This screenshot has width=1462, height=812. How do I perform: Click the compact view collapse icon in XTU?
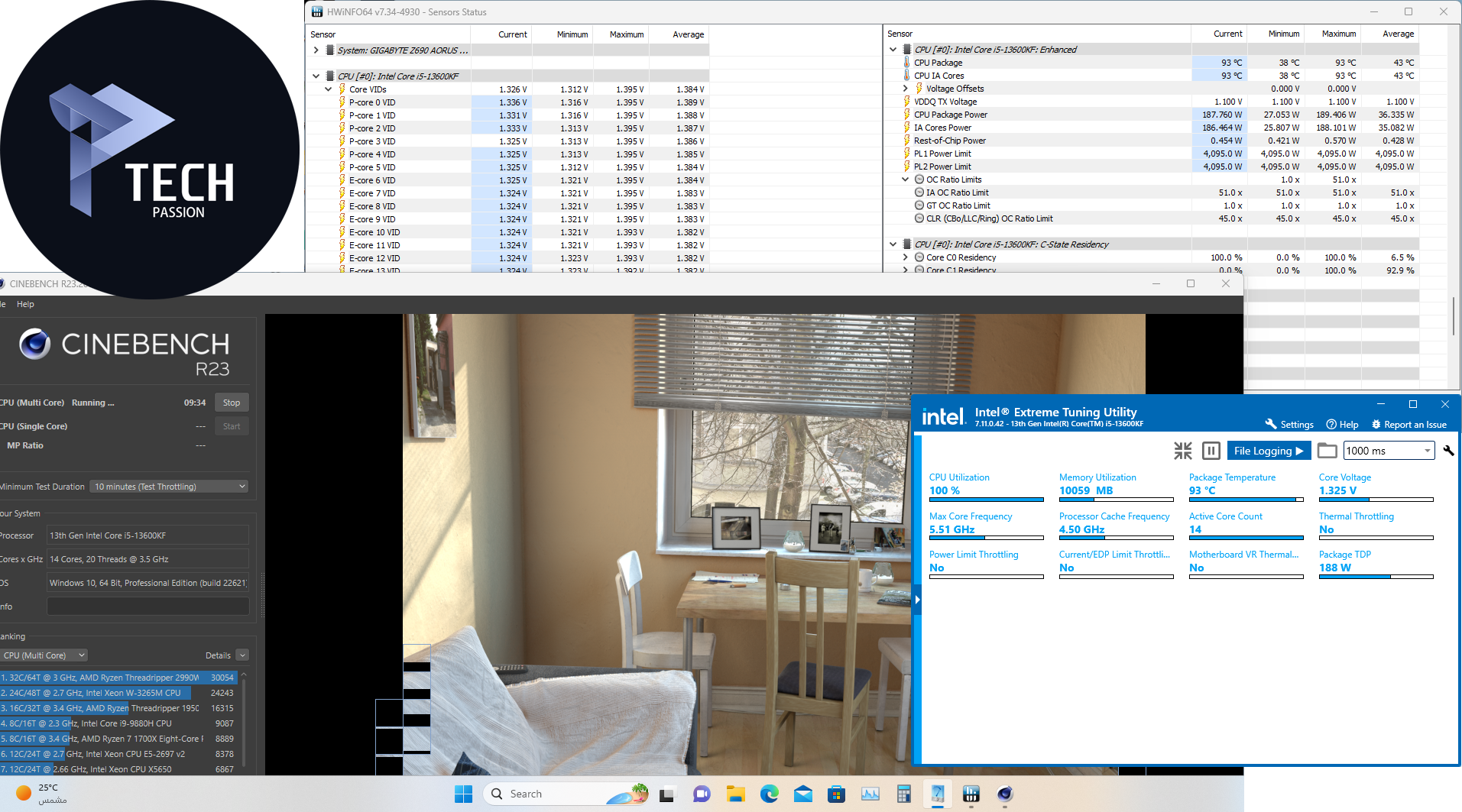tap(1182, 451)
